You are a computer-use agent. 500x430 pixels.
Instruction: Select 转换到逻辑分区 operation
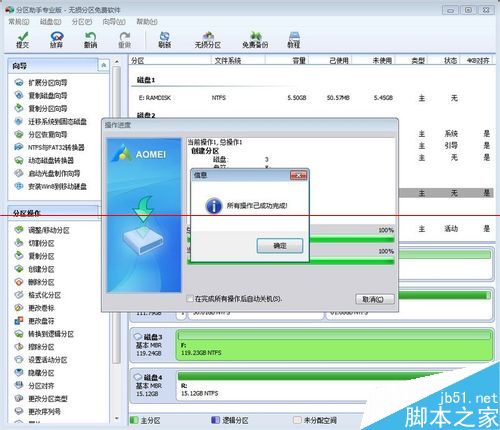44,334
